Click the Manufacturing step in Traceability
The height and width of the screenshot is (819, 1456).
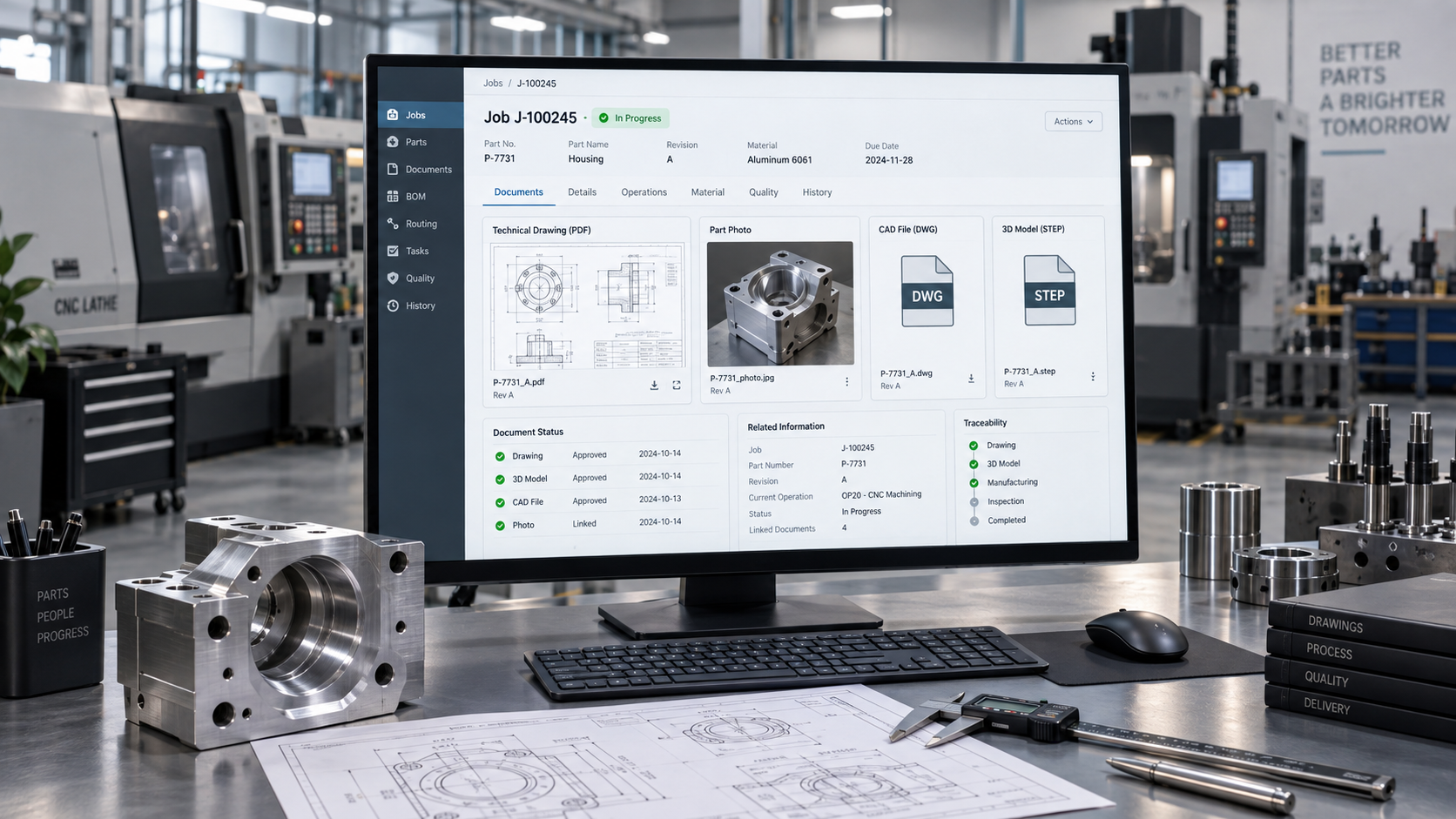pos(1004,482)
